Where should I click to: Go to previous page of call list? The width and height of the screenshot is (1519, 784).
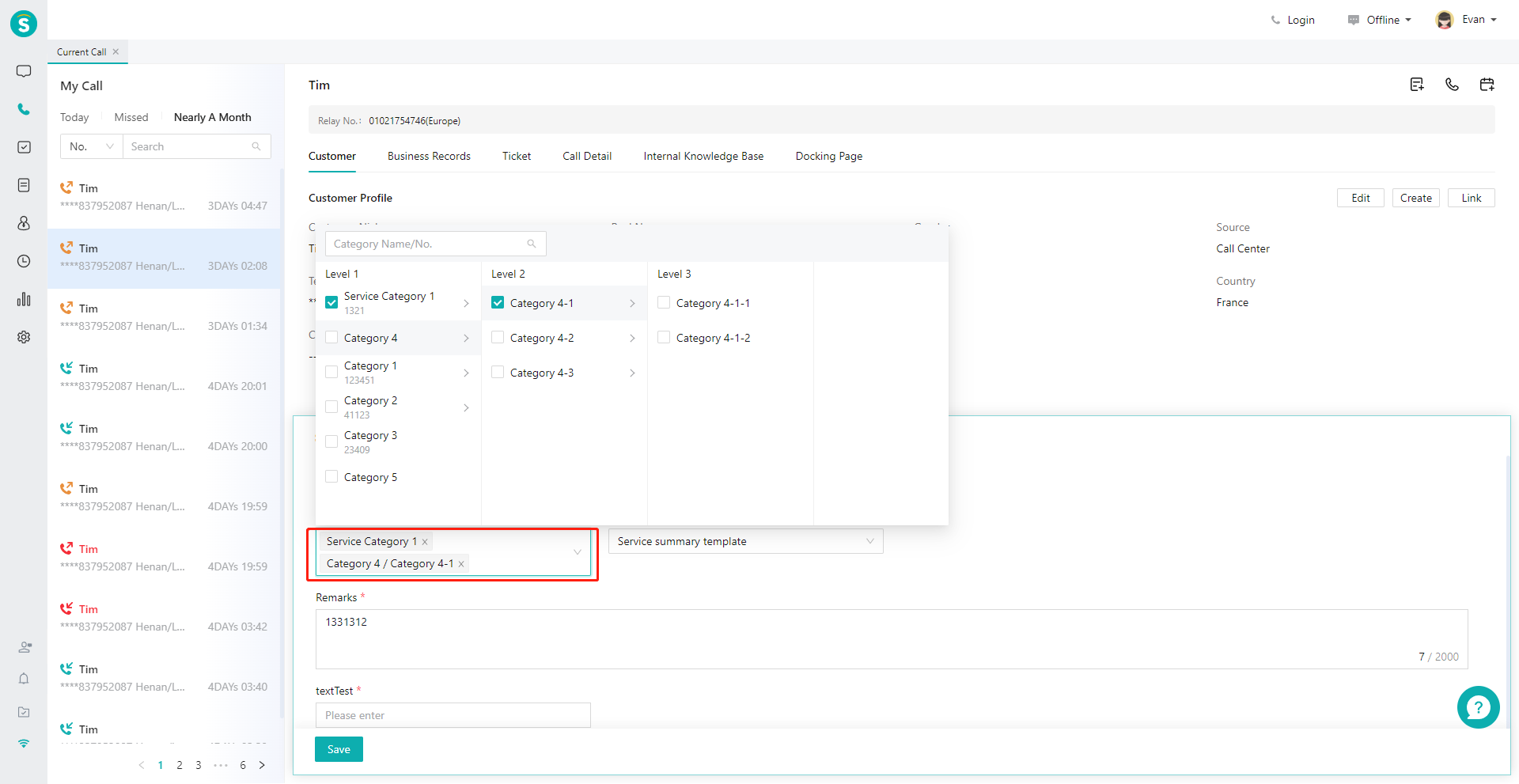pyautogui.click(x=142, y=765)
